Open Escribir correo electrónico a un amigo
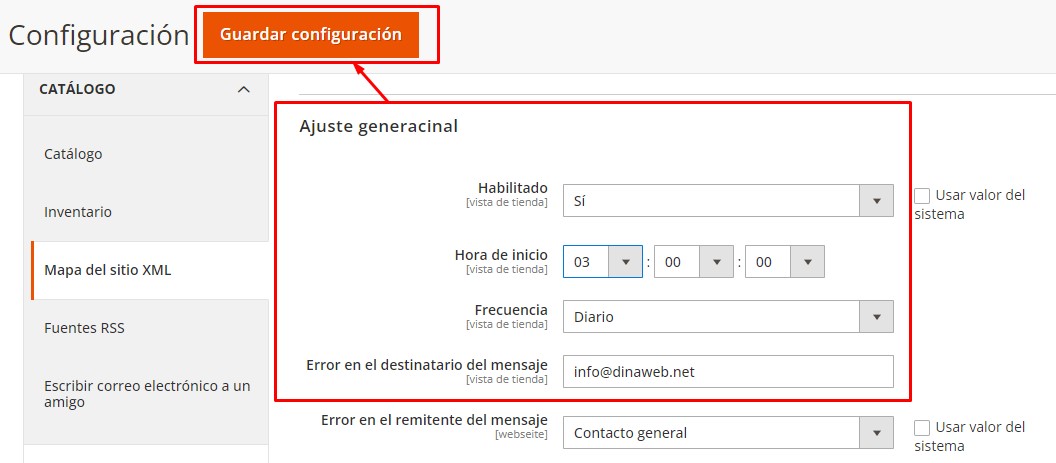The width and height of the screenshot is (1056, 463). coord(147,394)
